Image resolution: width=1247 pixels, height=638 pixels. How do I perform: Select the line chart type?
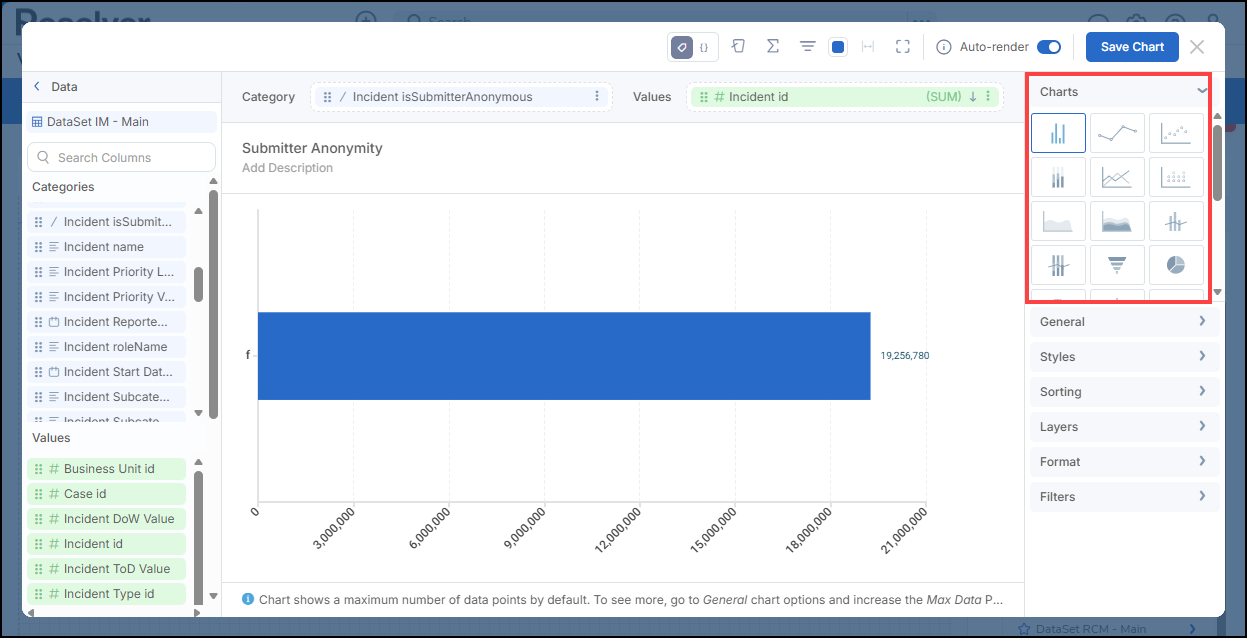pyautogui.click(x=1117, y=132)
